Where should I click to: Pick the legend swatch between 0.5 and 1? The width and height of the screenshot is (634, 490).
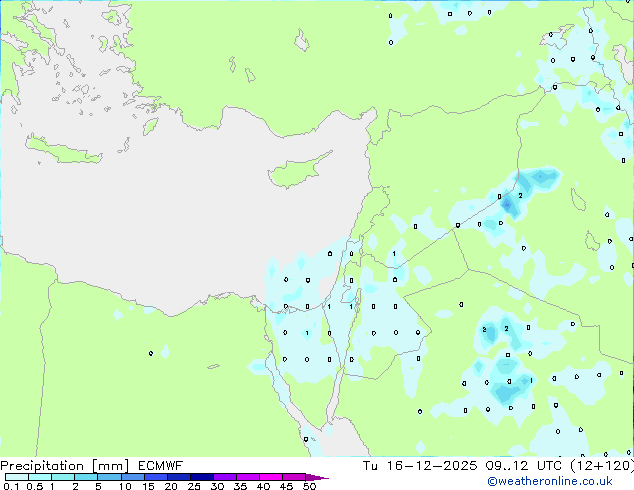tap(40, 477)
